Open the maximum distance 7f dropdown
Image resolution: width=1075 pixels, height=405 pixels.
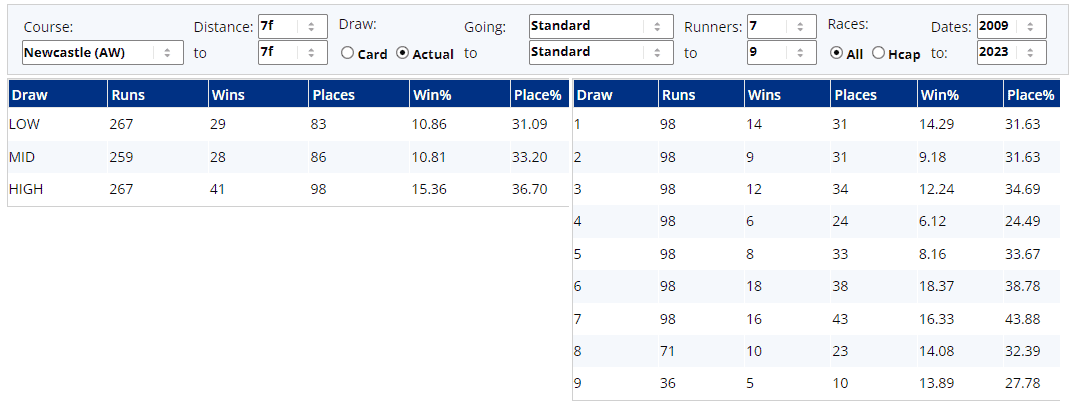pos(292,52)
